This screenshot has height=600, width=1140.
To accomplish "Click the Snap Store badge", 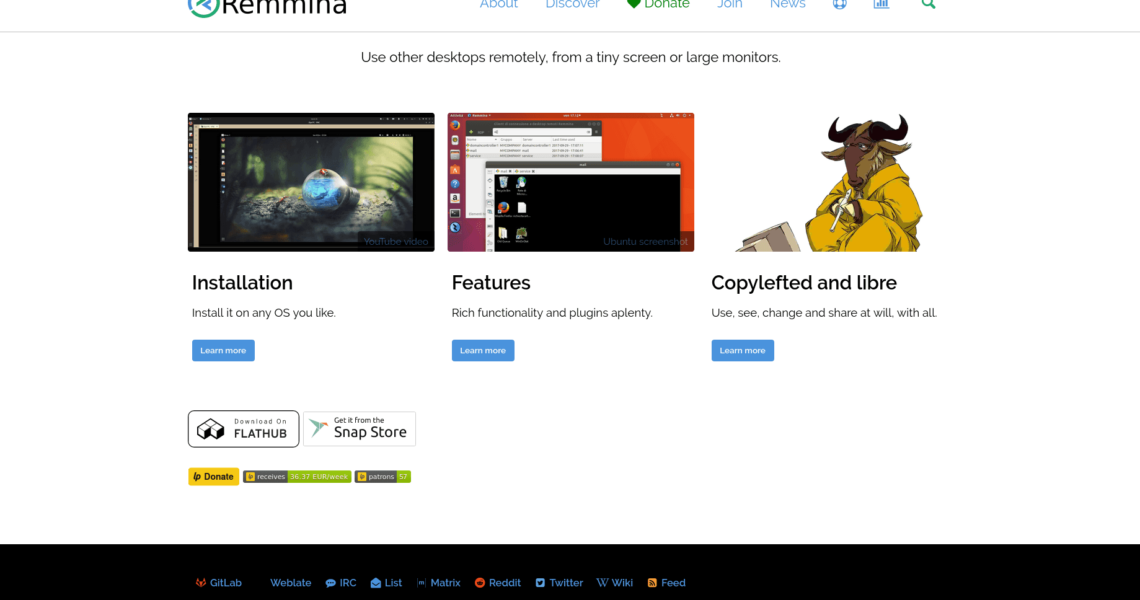I will pyautogui.click(x=359, y=429).
